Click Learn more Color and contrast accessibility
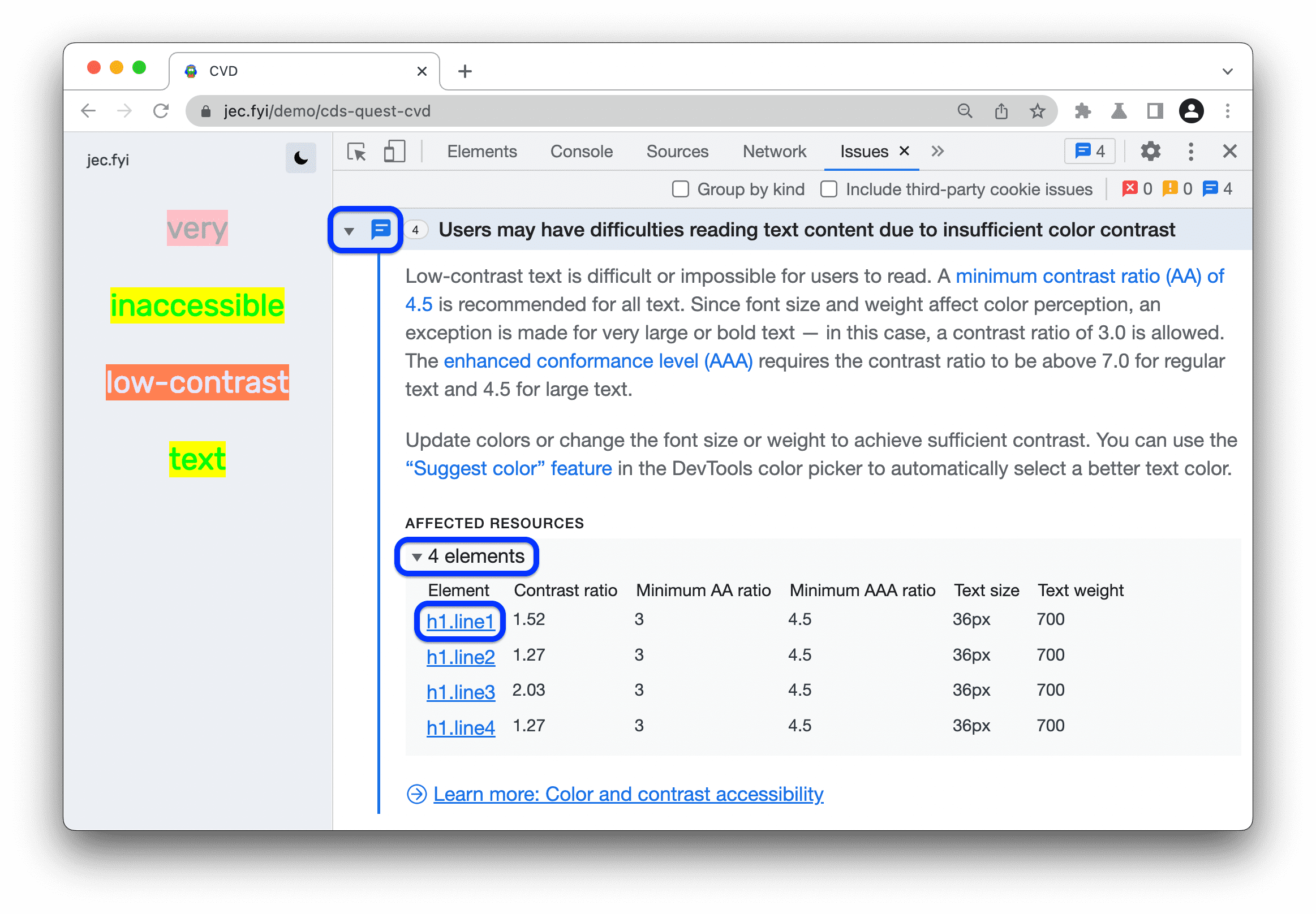The width and height of the screenshot is (1316, 914). [629, 794]
